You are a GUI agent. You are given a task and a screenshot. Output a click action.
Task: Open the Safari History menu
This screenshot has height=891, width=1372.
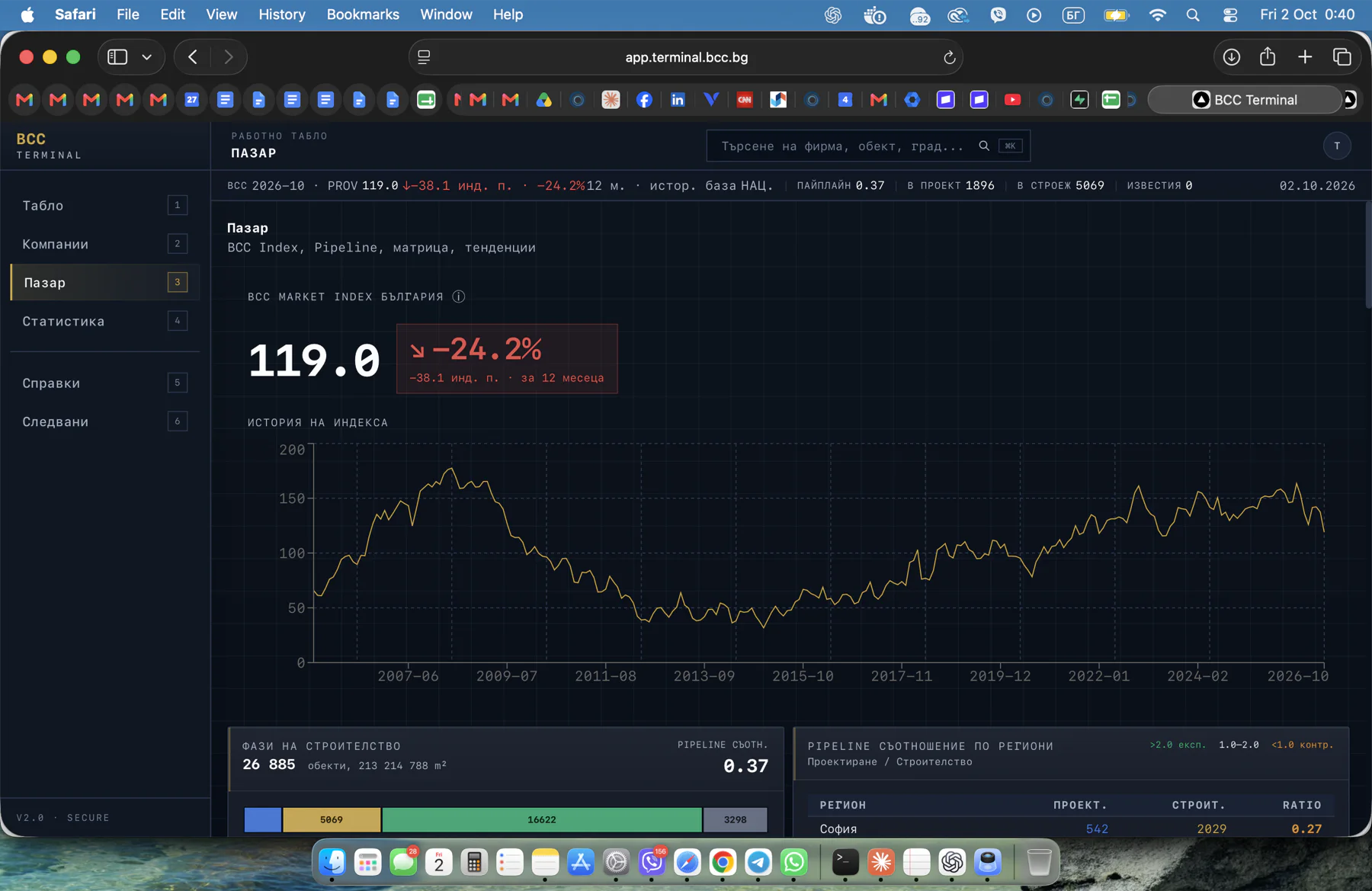[x=281, y=14]
